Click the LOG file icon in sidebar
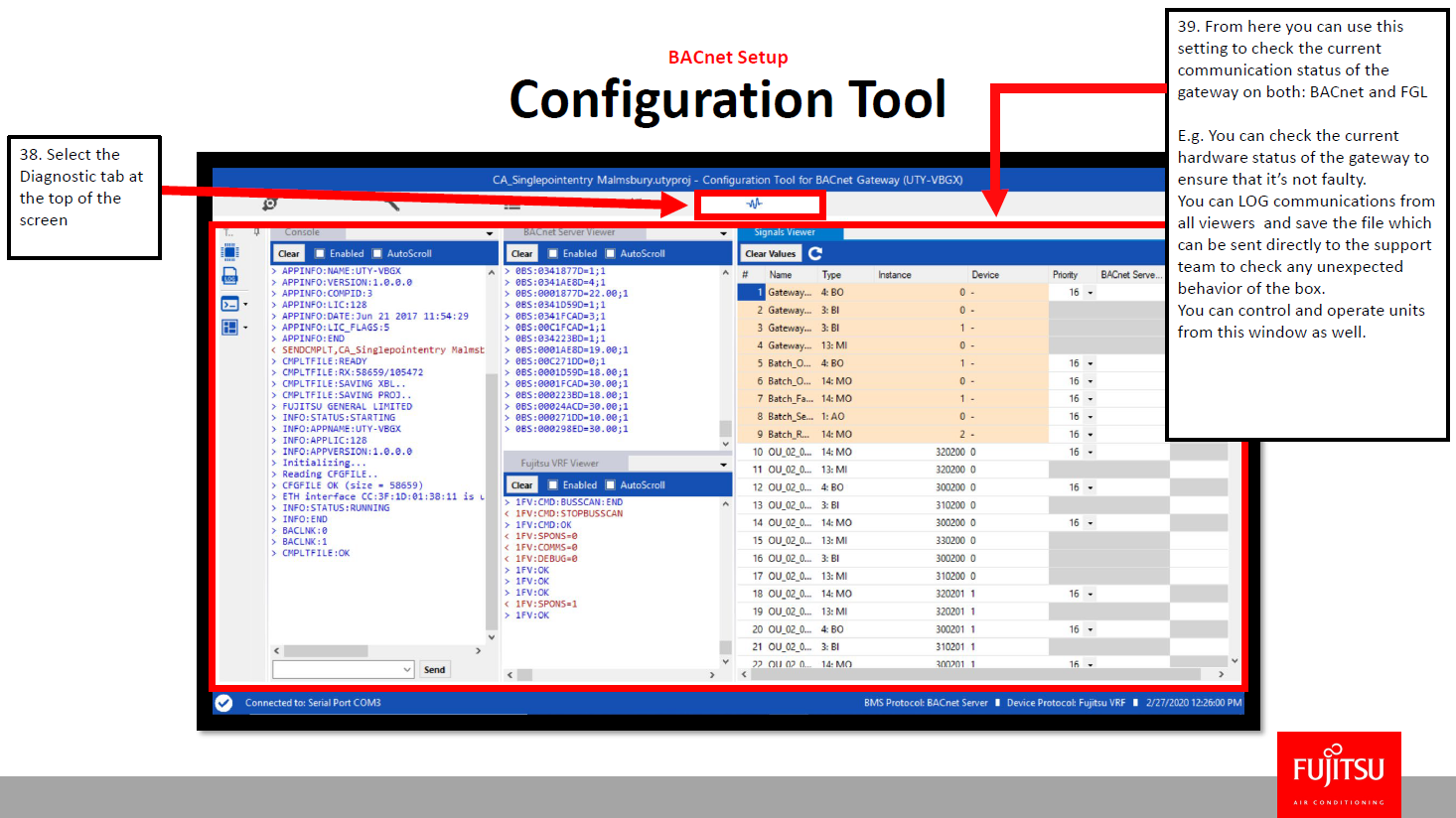This screenshot has width=1456, height=818. (229, 276)
